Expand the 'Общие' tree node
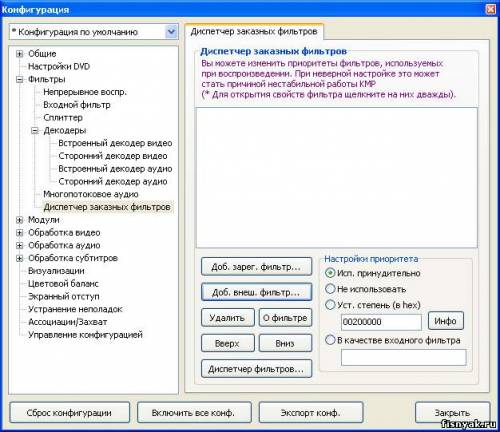Image resolution: width=500 pixels, height=432 pixels. pos(20,54)
